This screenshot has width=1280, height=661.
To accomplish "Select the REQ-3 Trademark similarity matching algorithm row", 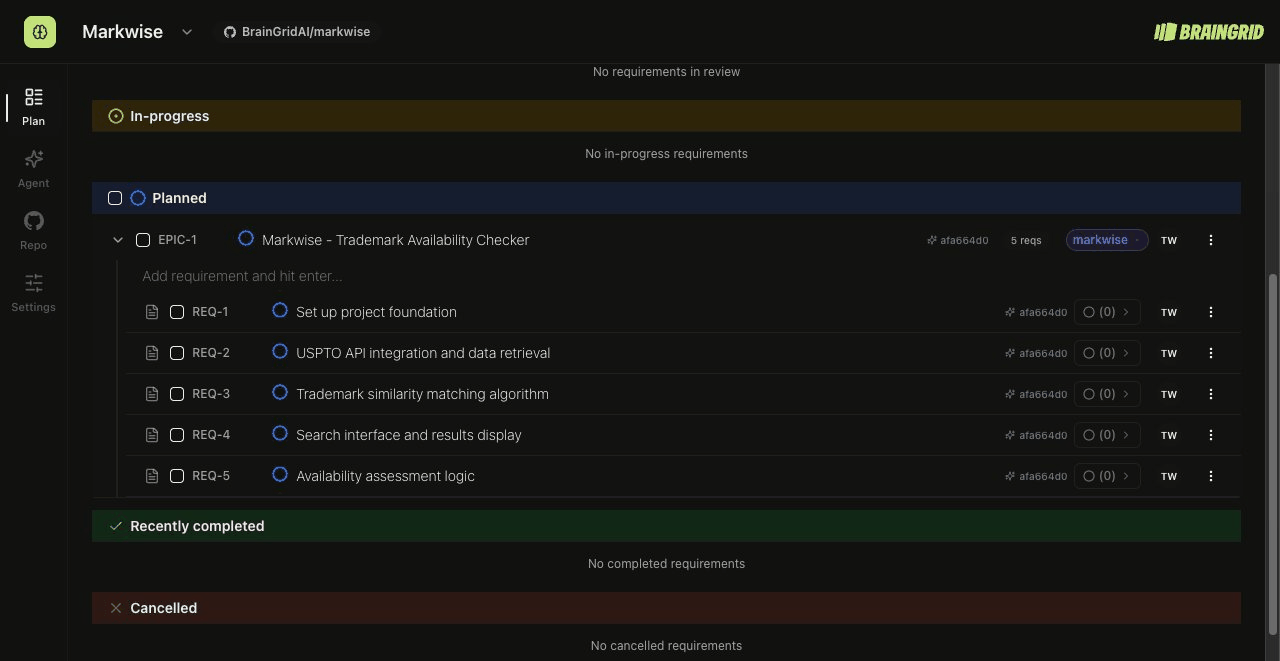I will (422, 393).
